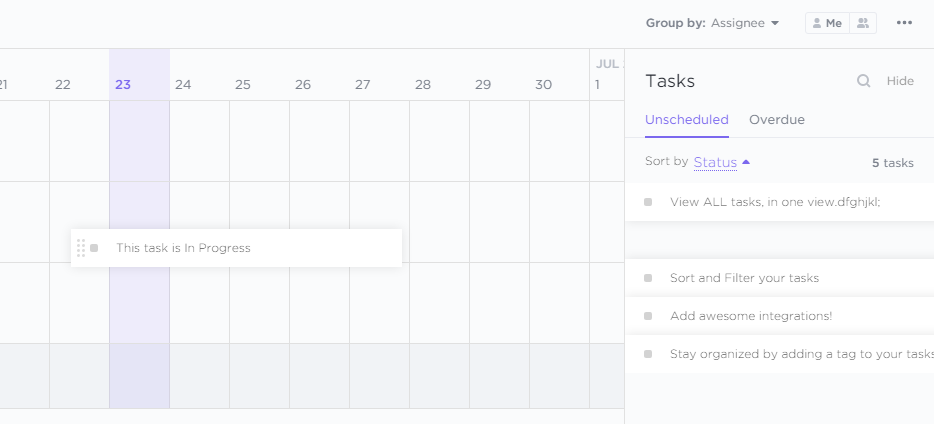Click status square of In Progress task
934x424 pixels.
point(94,248)
